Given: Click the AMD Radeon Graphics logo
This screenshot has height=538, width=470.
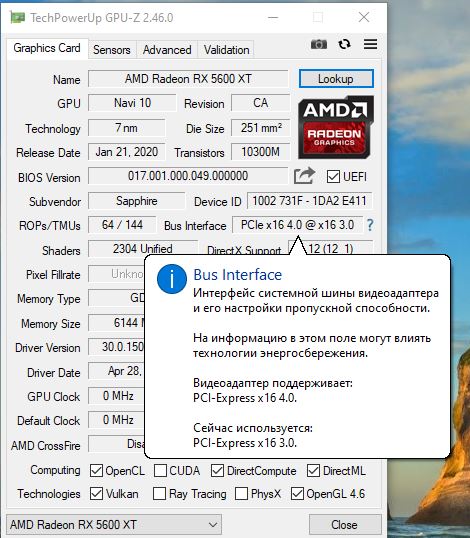Looking at the screenshot, I should (x=336, y=127).
